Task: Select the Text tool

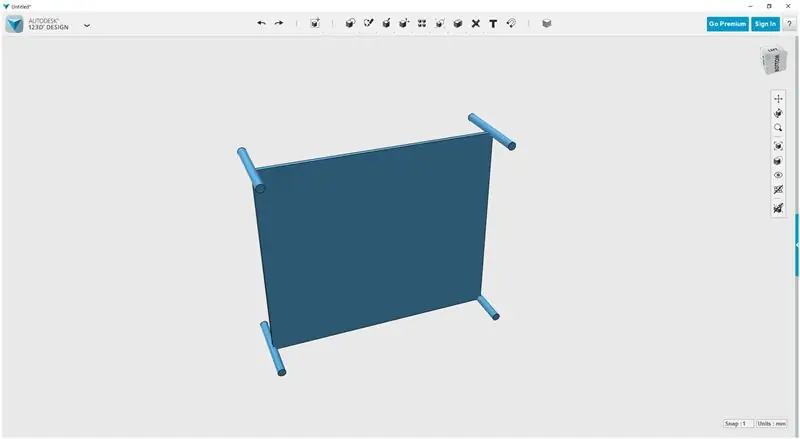Action: tap(493, 23)
